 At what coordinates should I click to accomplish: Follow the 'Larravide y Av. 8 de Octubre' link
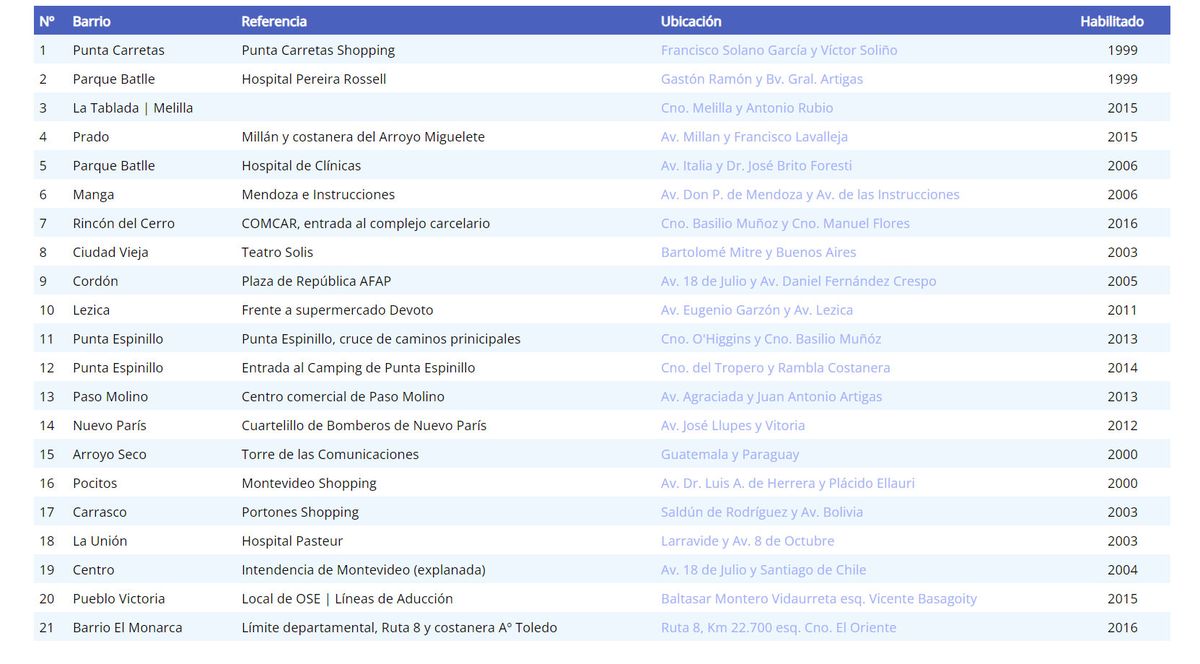tap(747, 541)
